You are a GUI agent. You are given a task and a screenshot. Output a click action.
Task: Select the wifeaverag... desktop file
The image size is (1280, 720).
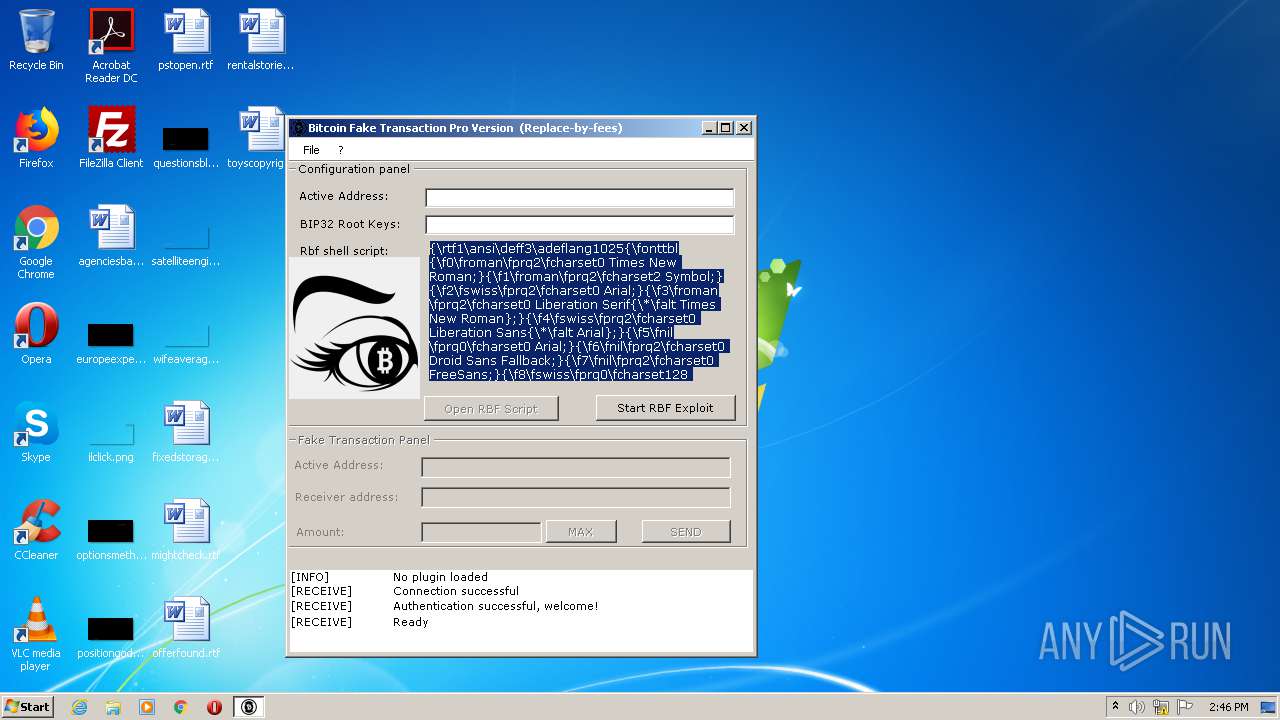click(x=186, y=342)
